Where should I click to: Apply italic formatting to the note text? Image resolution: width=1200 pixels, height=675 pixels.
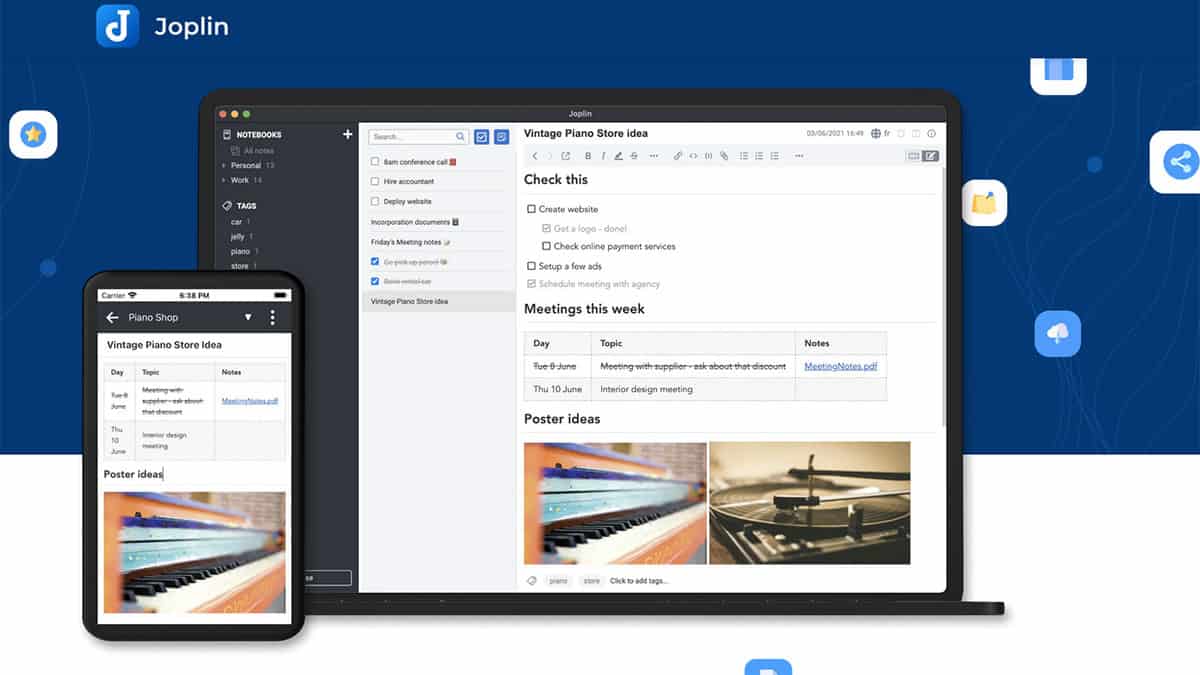[603, 156]
